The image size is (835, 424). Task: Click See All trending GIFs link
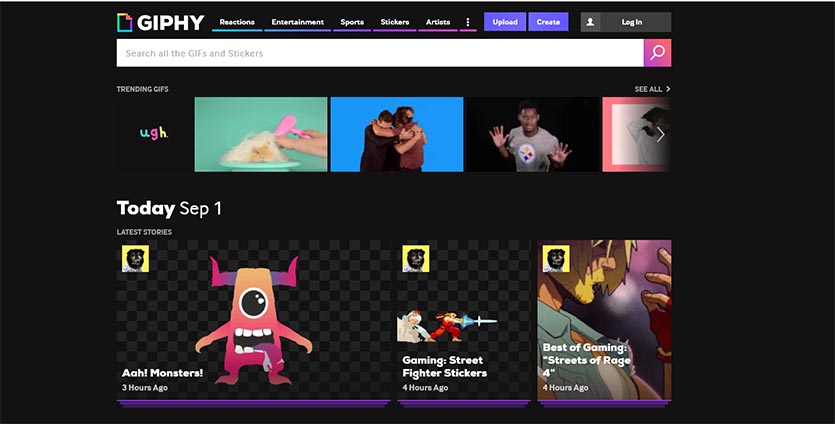(x=652, y=89)
